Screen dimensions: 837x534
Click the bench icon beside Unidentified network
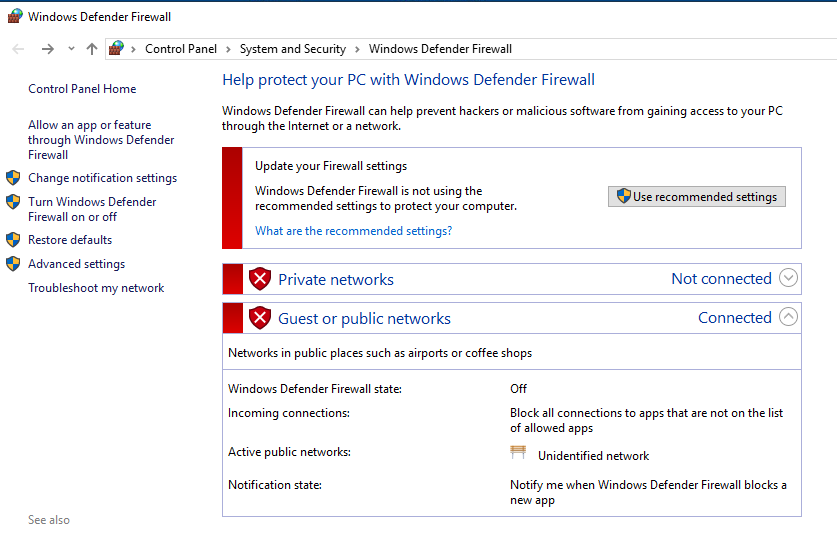[518, 453]
